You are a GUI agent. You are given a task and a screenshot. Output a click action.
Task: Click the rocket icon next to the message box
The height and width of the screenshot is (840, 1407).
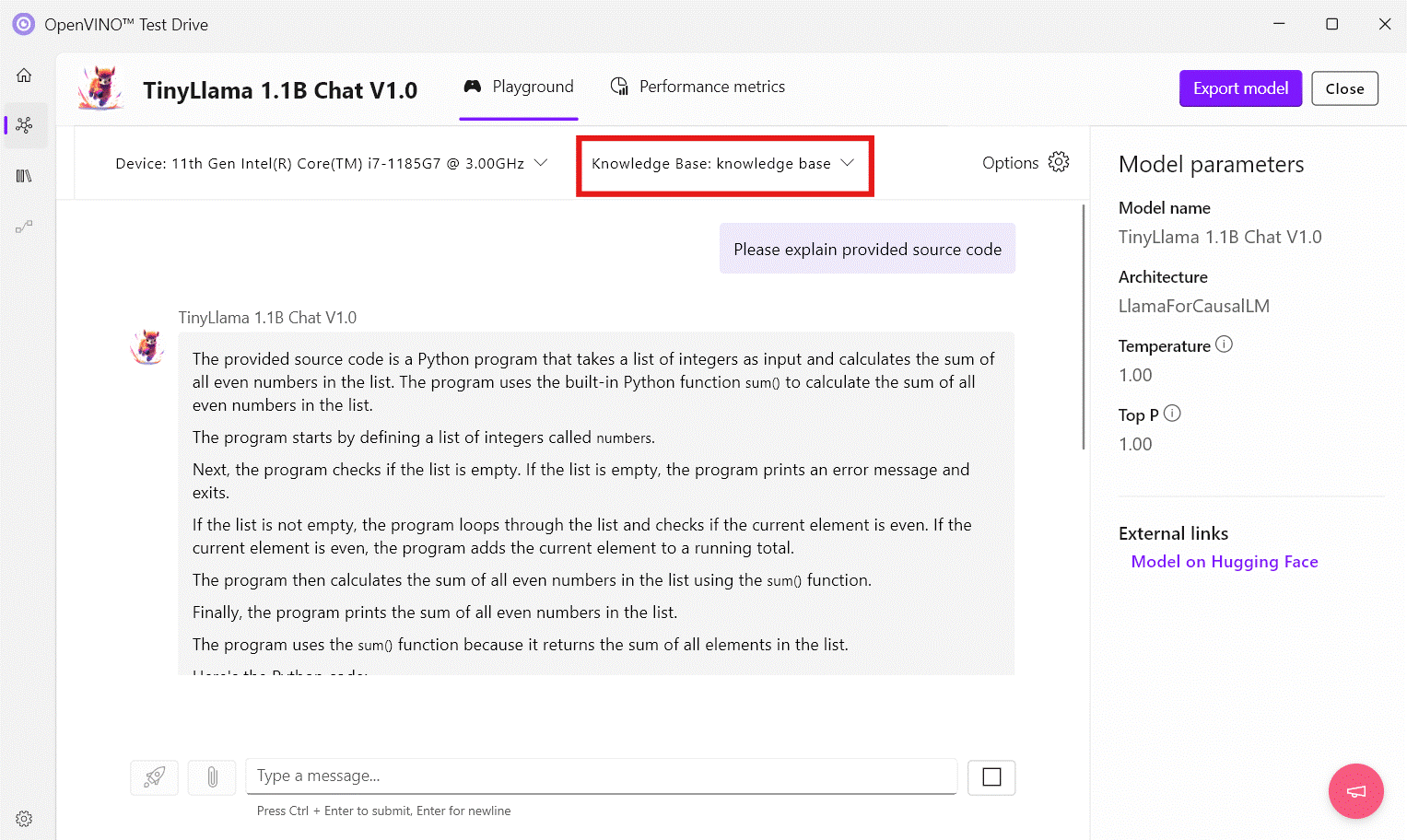[154, 776]
